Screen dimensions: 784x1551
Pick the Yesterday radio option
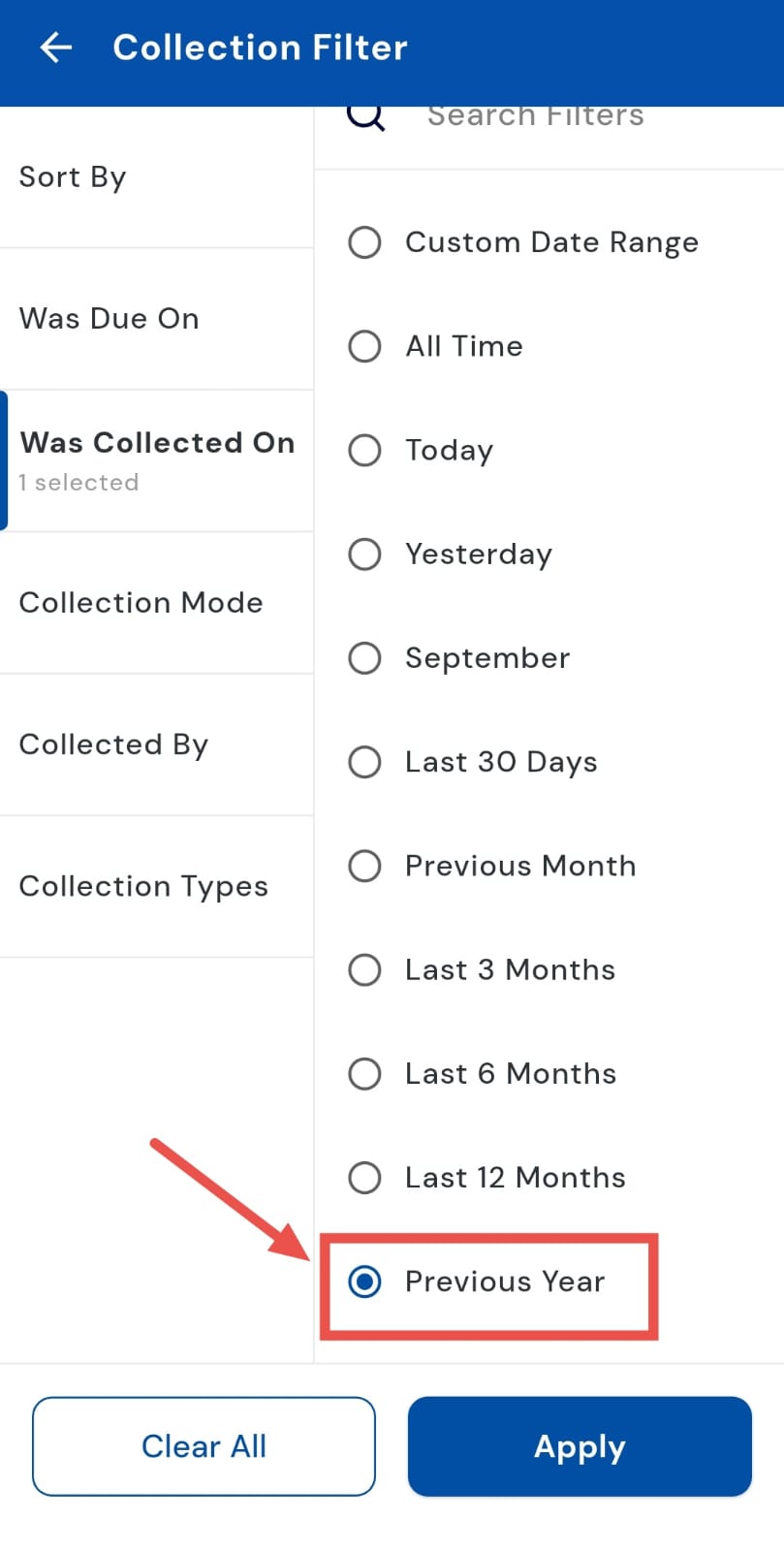[x=364, y=554]
